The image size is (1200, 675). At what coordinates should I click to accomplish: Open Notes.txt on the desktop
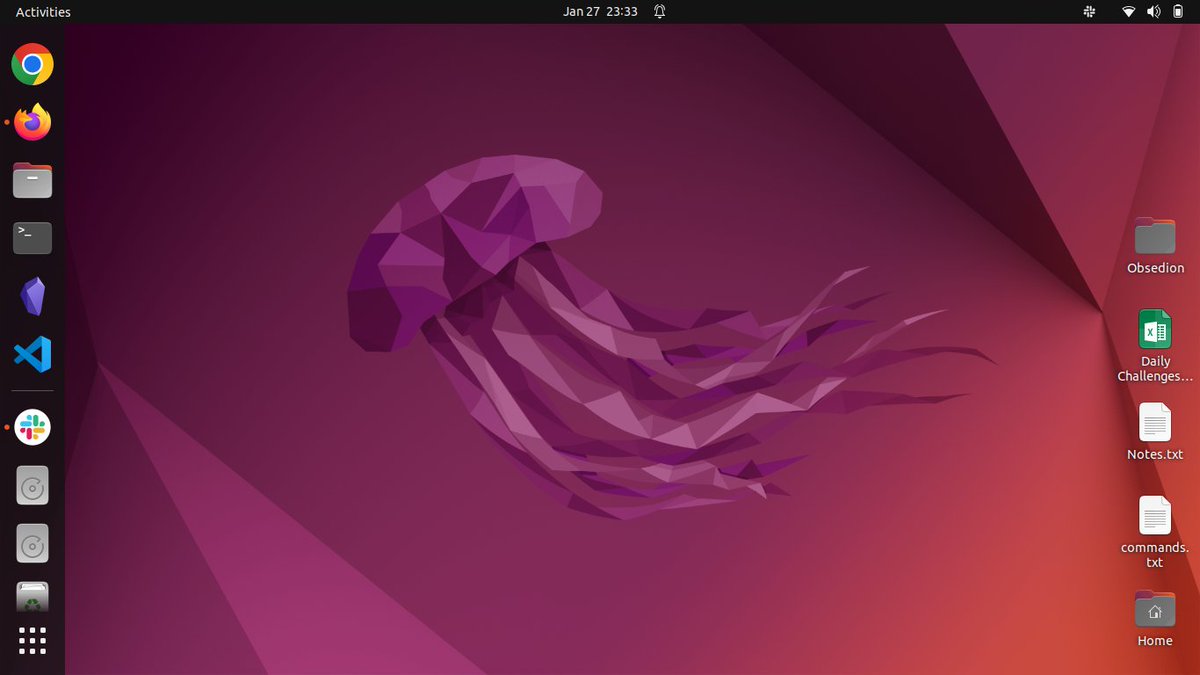1155,423
